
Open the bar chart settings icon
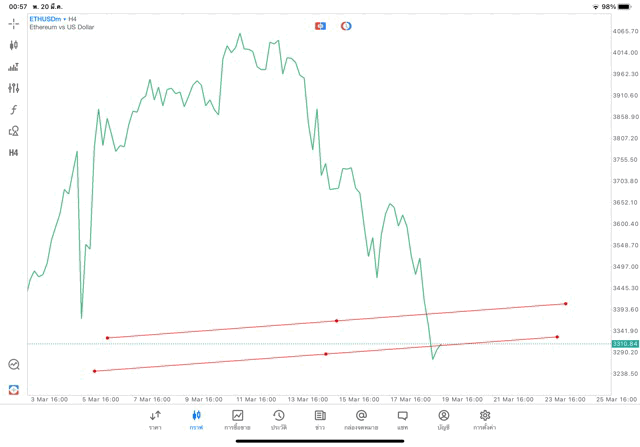14,67
